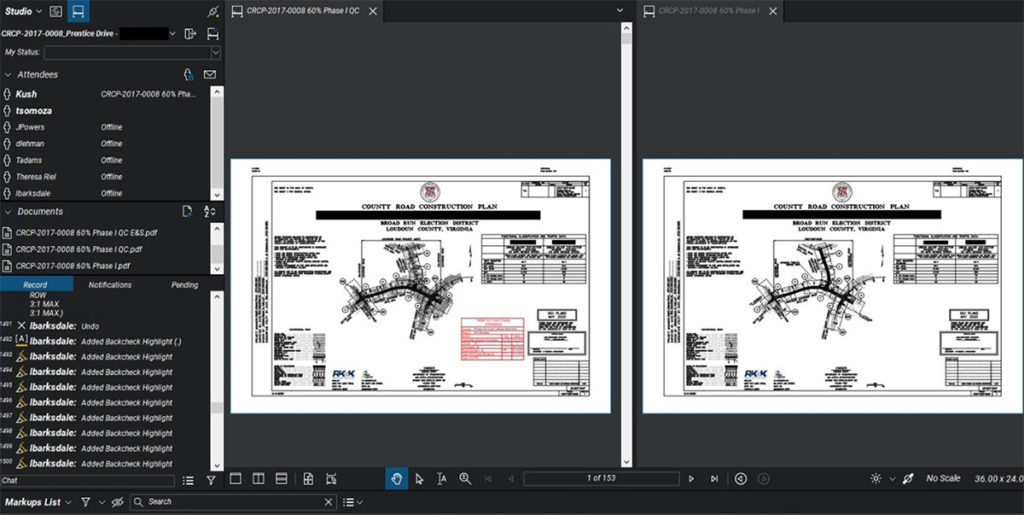Screen dimensions: 1024x515
Task: Click the record list icon next to Chat
Action: click(188, 480)
